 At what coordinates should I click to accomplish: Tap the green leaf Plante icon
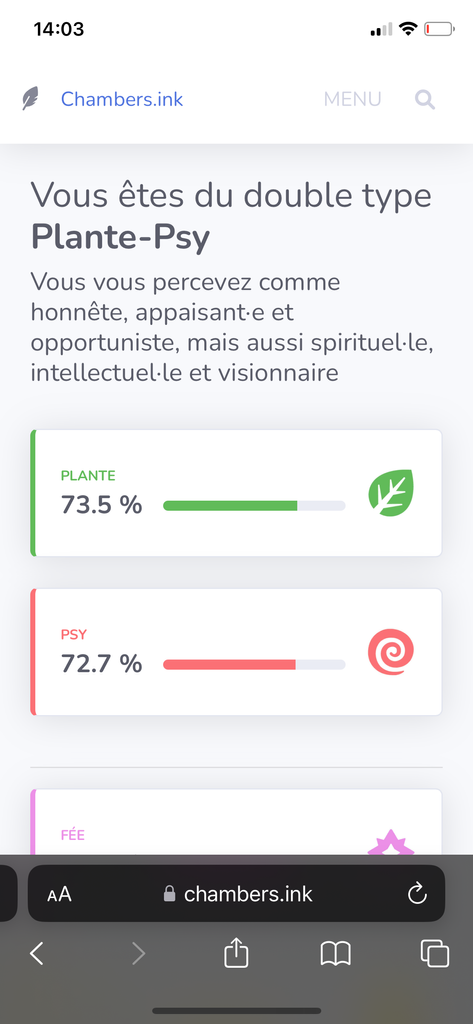pyautogui.click(x=391, y=492)
